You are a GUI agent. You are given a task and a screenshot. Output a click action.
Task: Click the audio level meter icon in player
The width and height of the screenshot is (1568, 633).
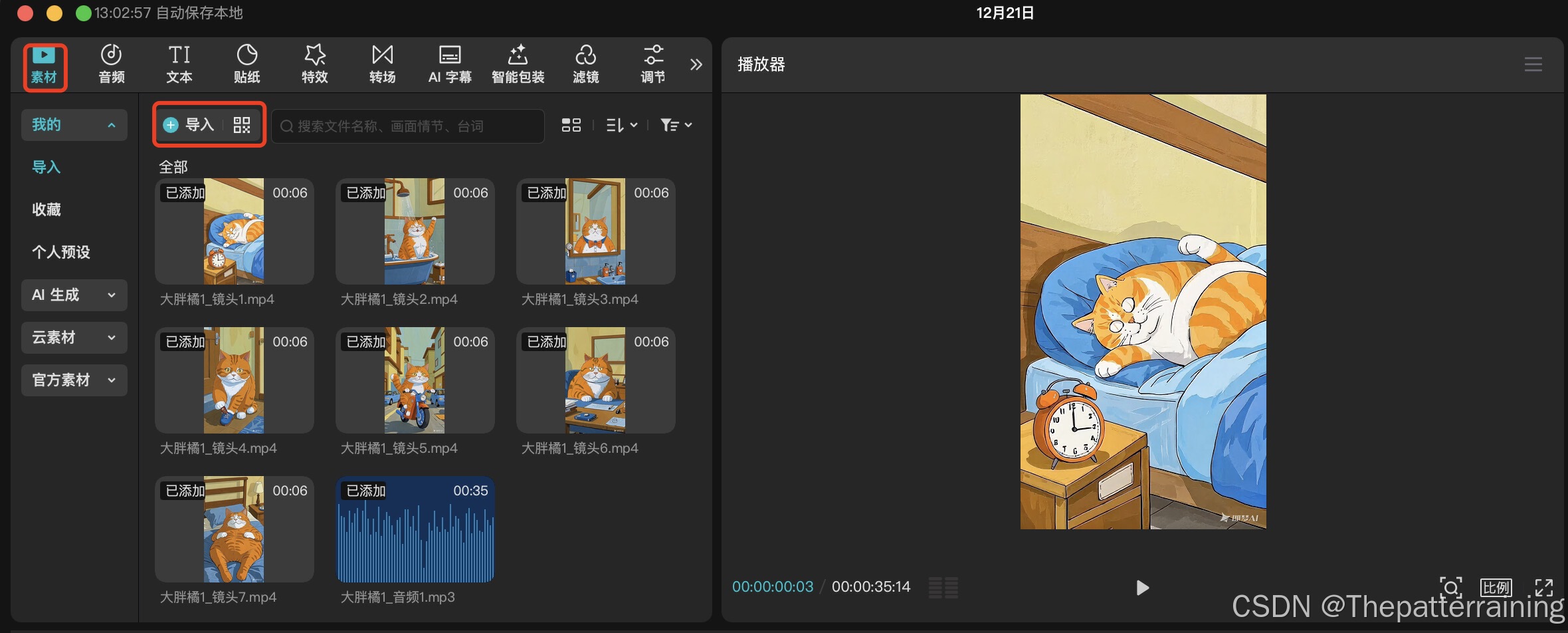coord(943,588)
